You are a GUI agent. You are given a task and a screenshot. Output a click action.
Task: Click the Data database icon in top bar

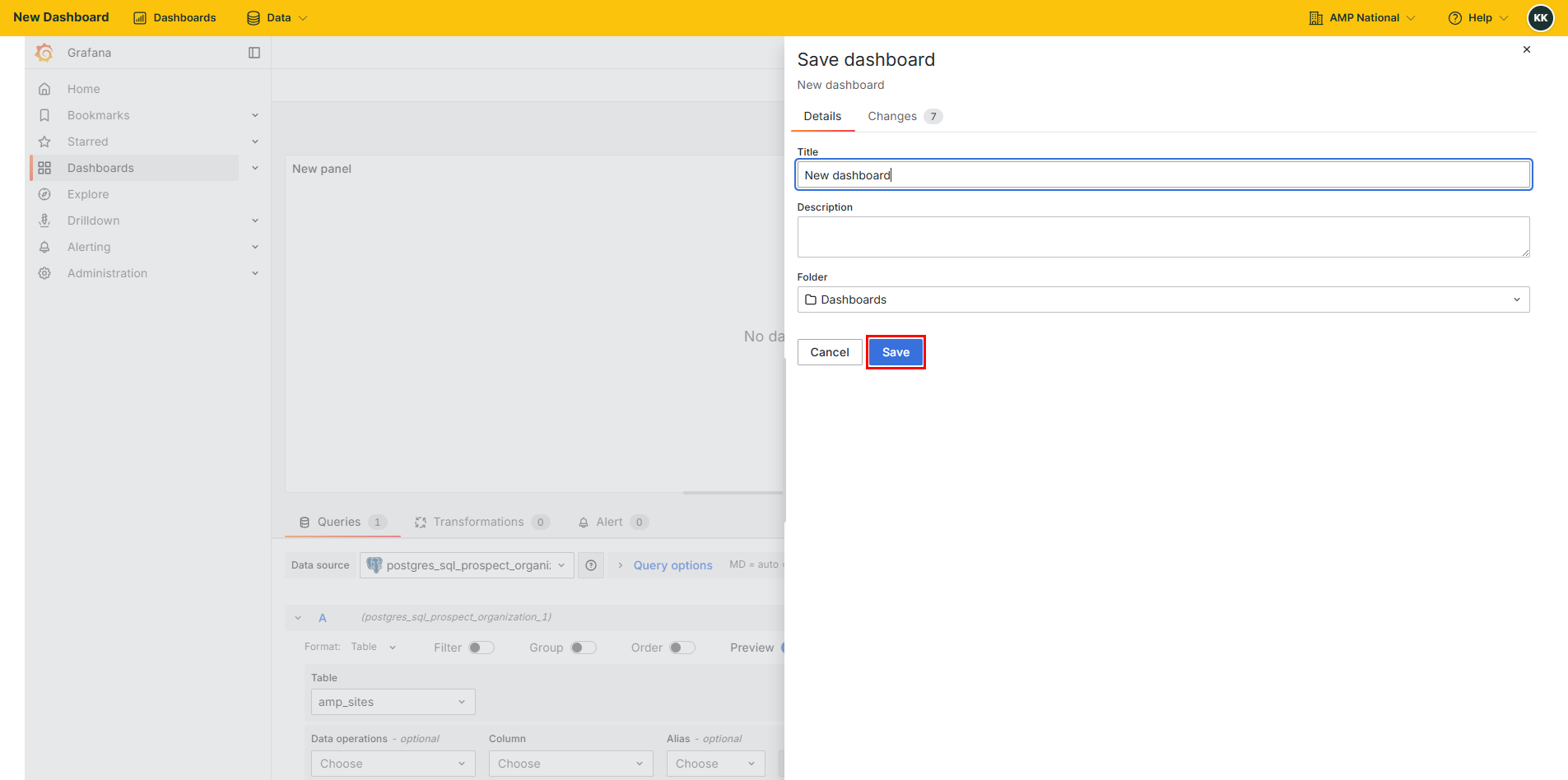[254, 18]
